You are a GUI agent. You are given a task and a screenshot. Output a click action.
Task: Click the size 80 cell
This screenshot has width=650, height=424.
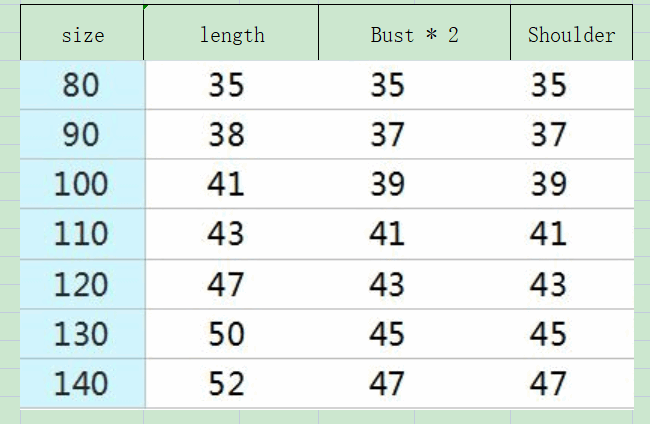[82, 85]
